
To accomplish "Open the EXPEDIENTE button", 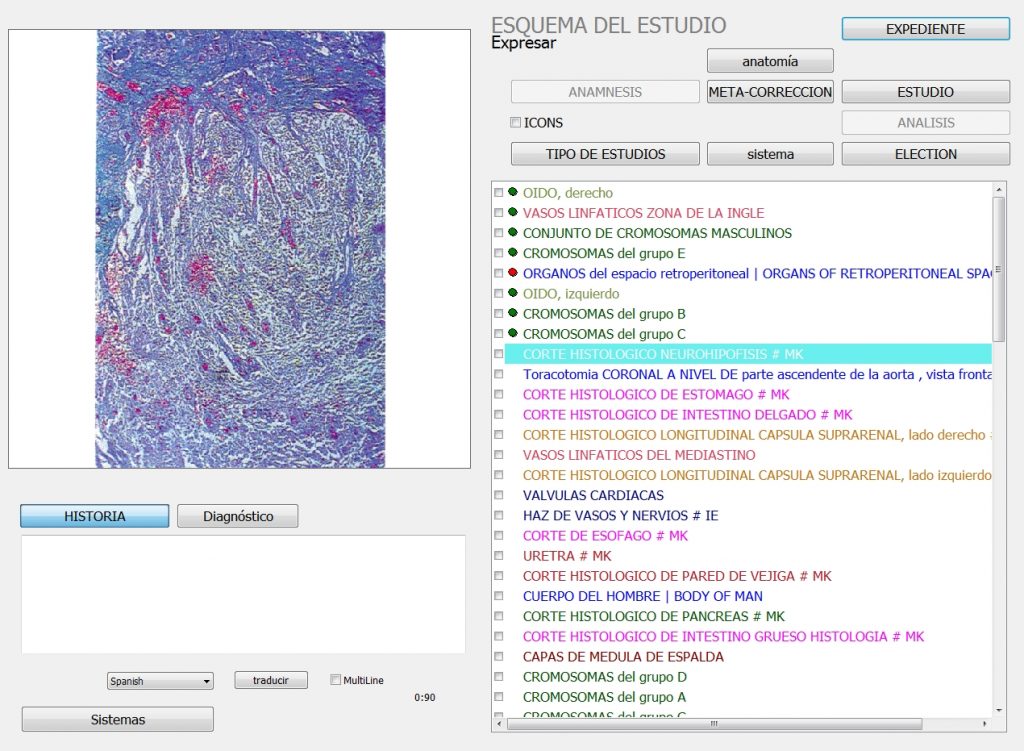I will (925, 29).
